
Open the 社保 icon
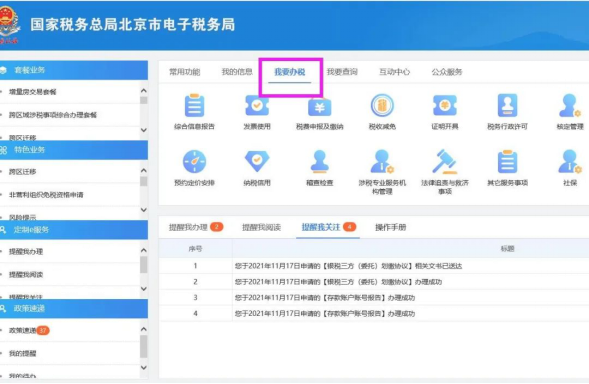pos(570,162)
